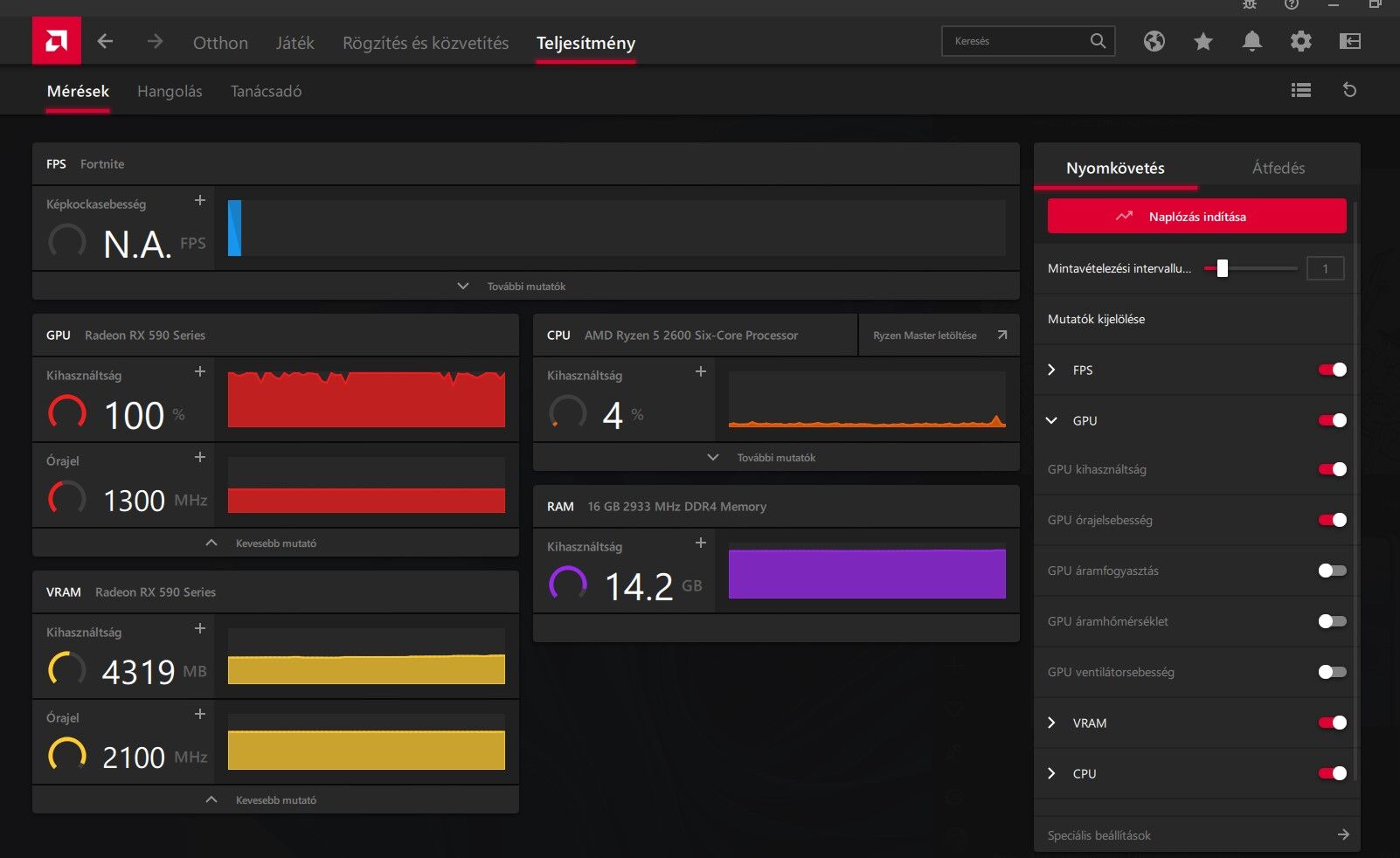This screenshot has width=1400, height=858.
Task: Open bug report icon in title bar
Action: 1250,4
